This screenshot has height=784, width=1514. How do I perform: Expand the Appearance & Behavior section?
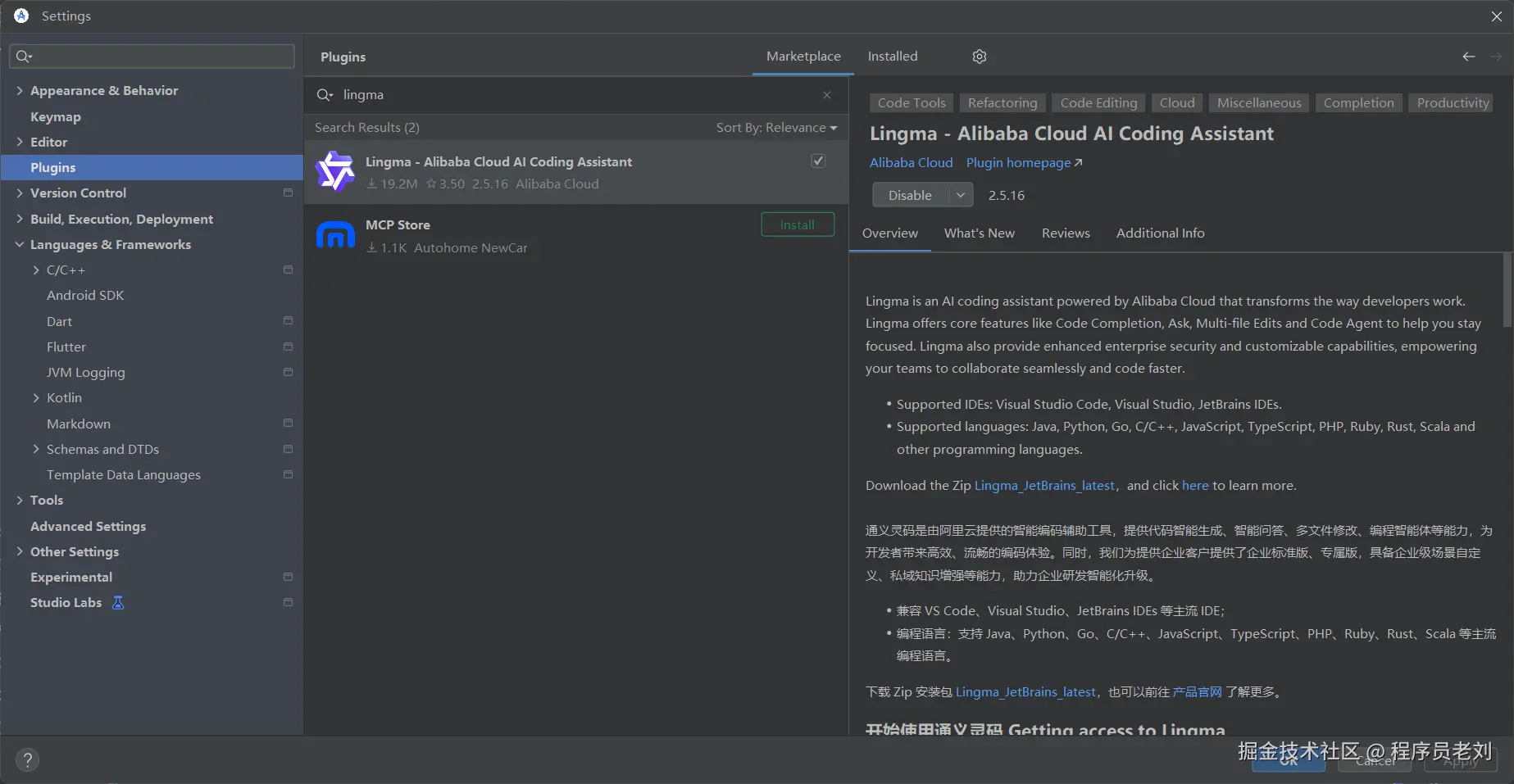point(20,90)
